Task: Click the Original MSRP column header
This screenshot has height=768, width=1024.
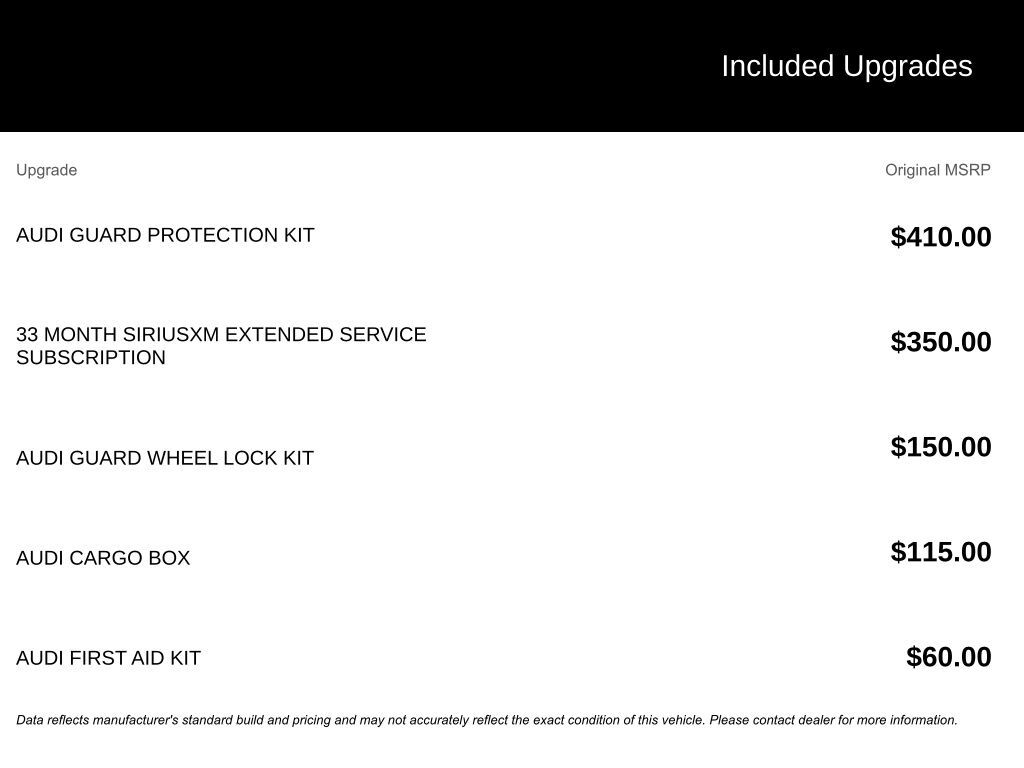Action: click(x=937, y=170)
